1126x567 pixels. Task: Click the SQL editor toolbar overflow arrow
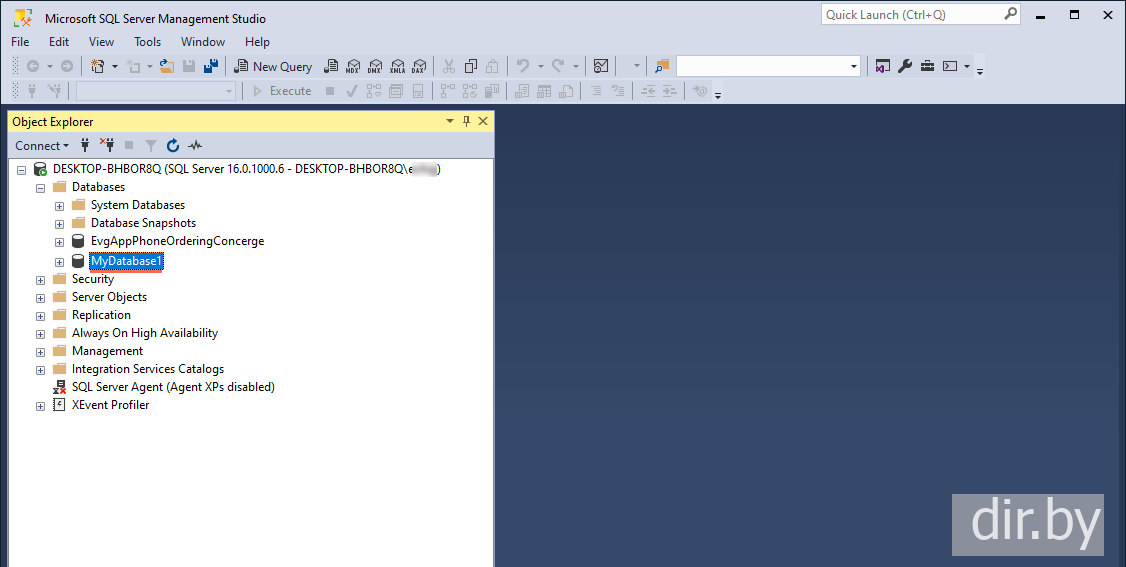coord(717,94)
